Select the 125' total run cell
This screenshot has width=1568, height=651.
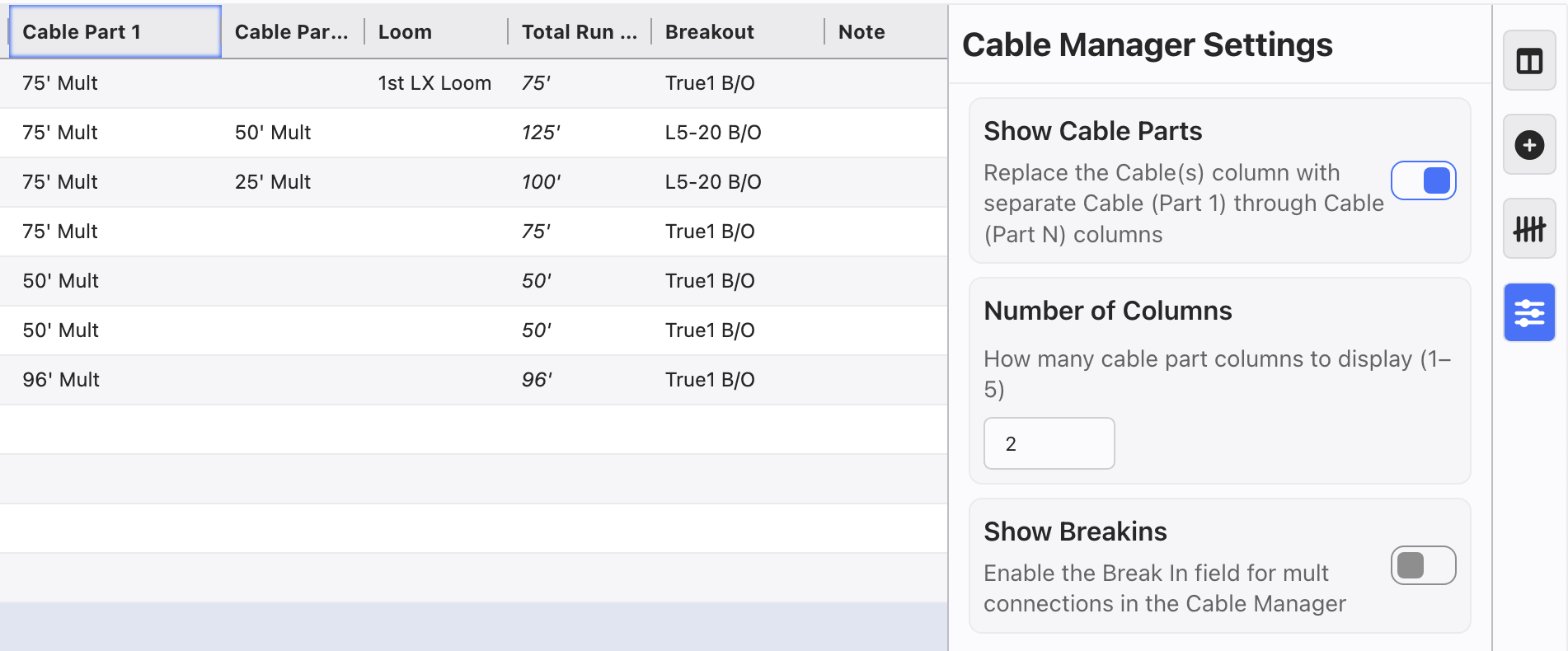click(541, 133)
